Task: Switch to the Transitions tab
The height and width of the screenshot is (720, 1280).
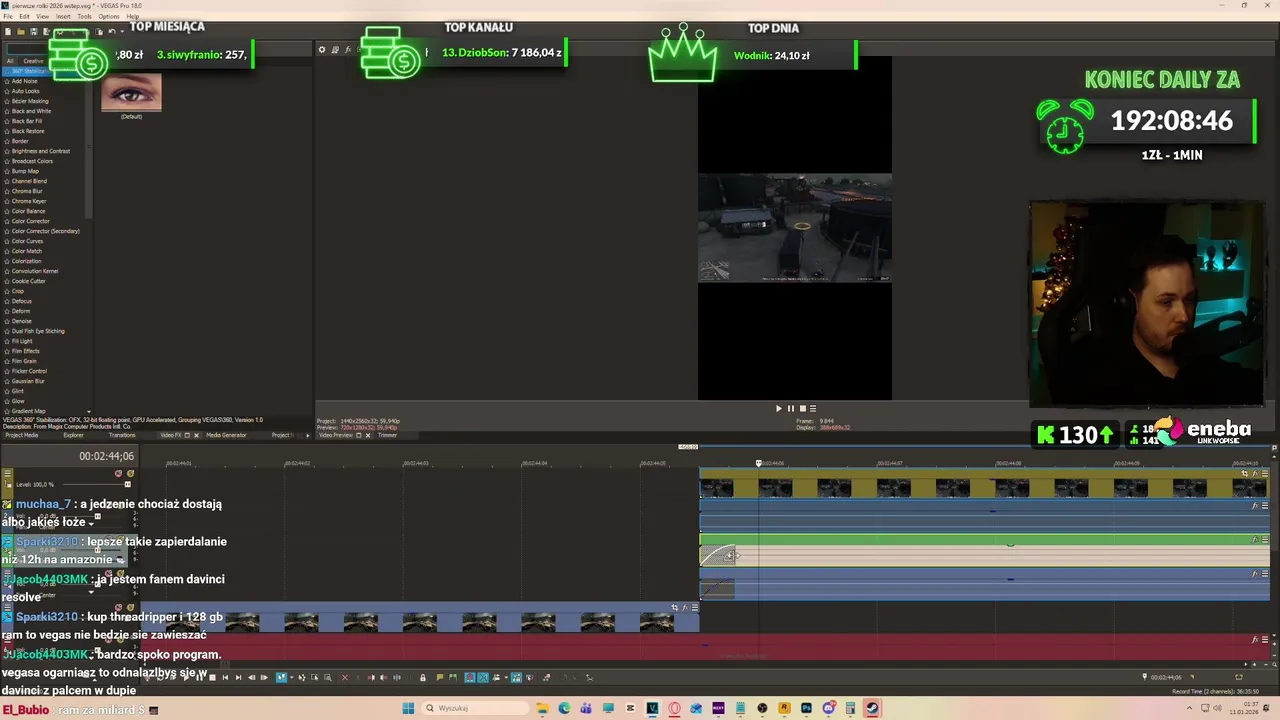Action: click(x=122, y=435)
